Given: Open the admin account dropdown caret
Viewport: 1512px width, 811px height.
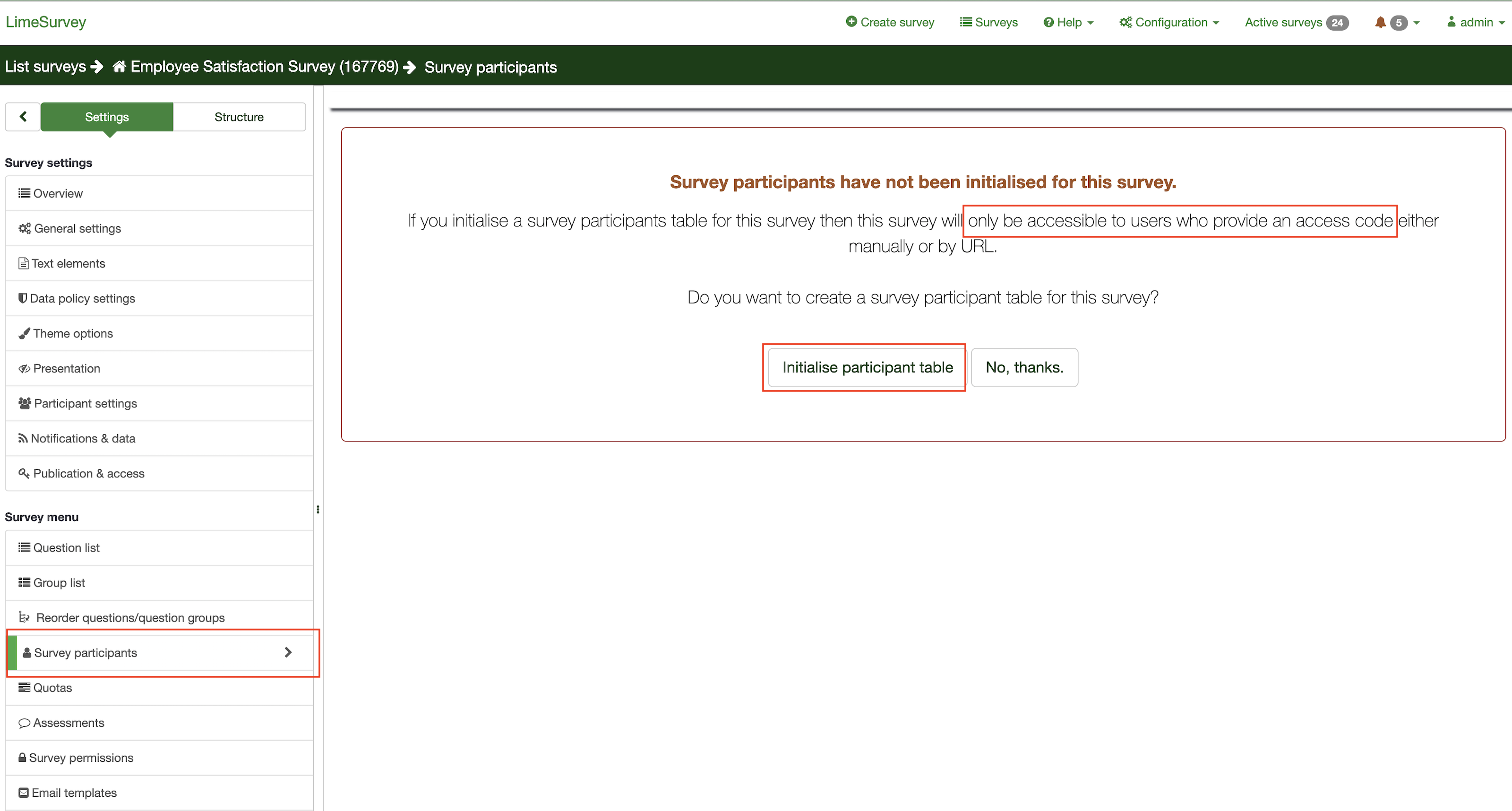Looking at the screenshot, I should click(x=1502, y=23).
